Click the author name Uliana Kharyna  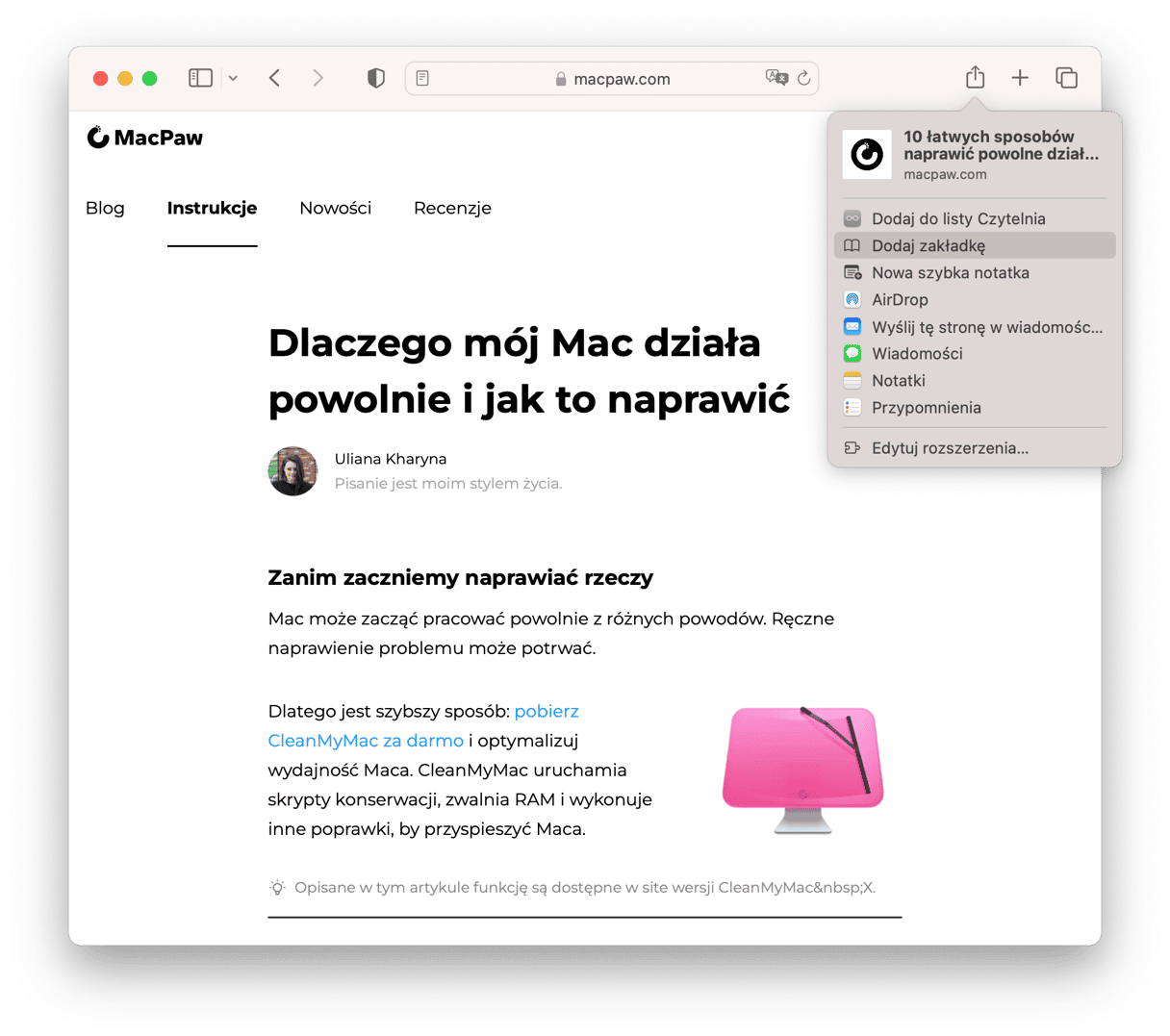click(x=391, y=459)
